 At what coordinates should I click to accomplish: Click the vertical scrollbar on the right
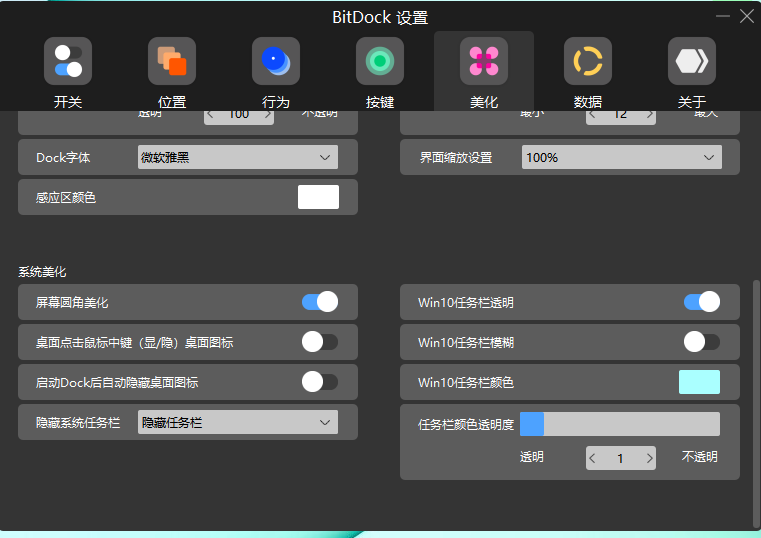(x=756, y=404)
